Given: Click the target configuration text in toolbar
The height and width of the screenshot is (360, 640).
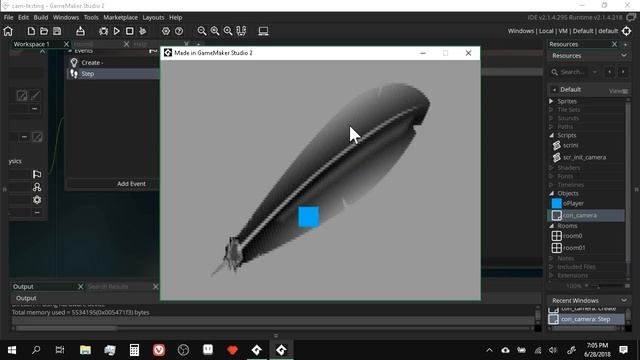Looking at the screenshot, I should pos(563,31).
